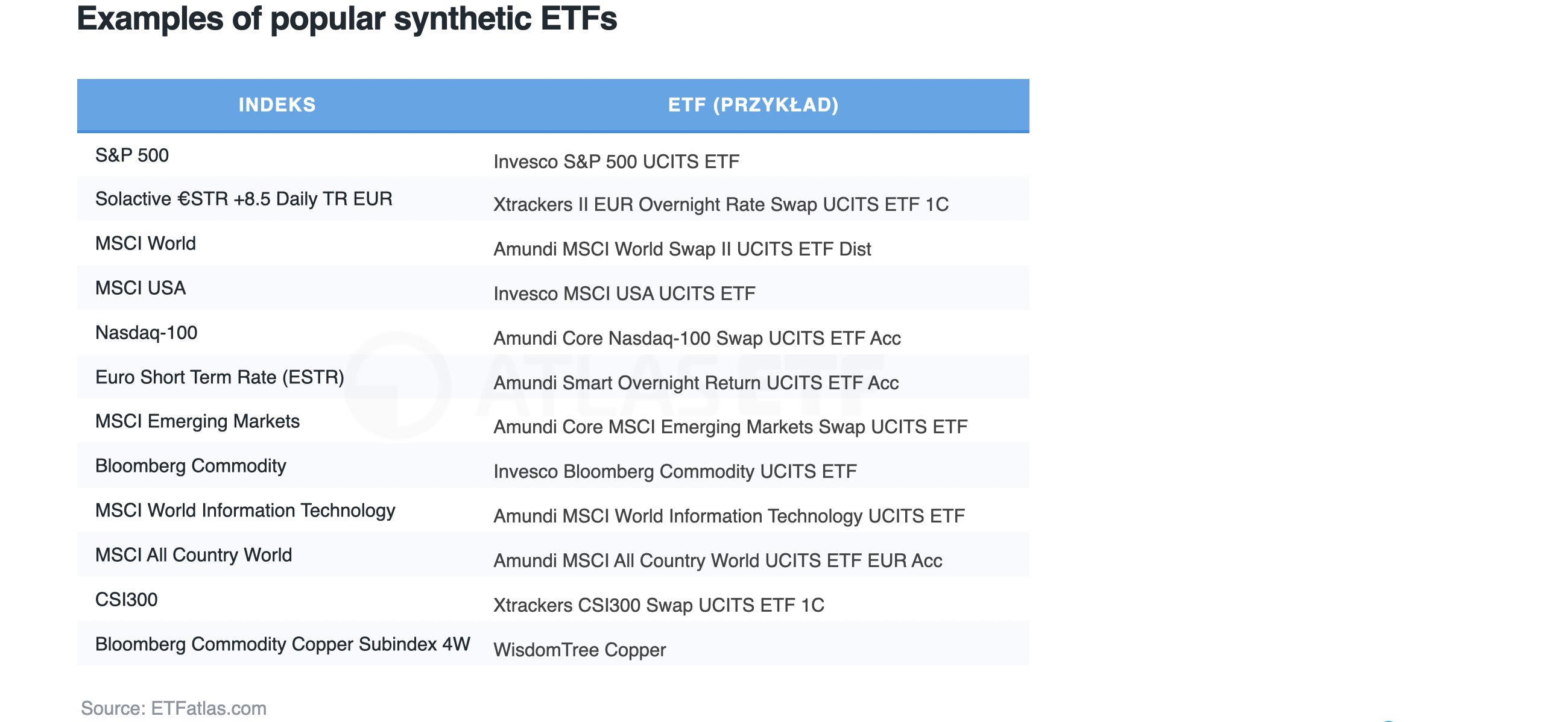The height and width of the screenshot is (722, 1568).
Task: Click Amundi Smart Overnight Return UCITS ETF
Action: click(x=696, y=383)
